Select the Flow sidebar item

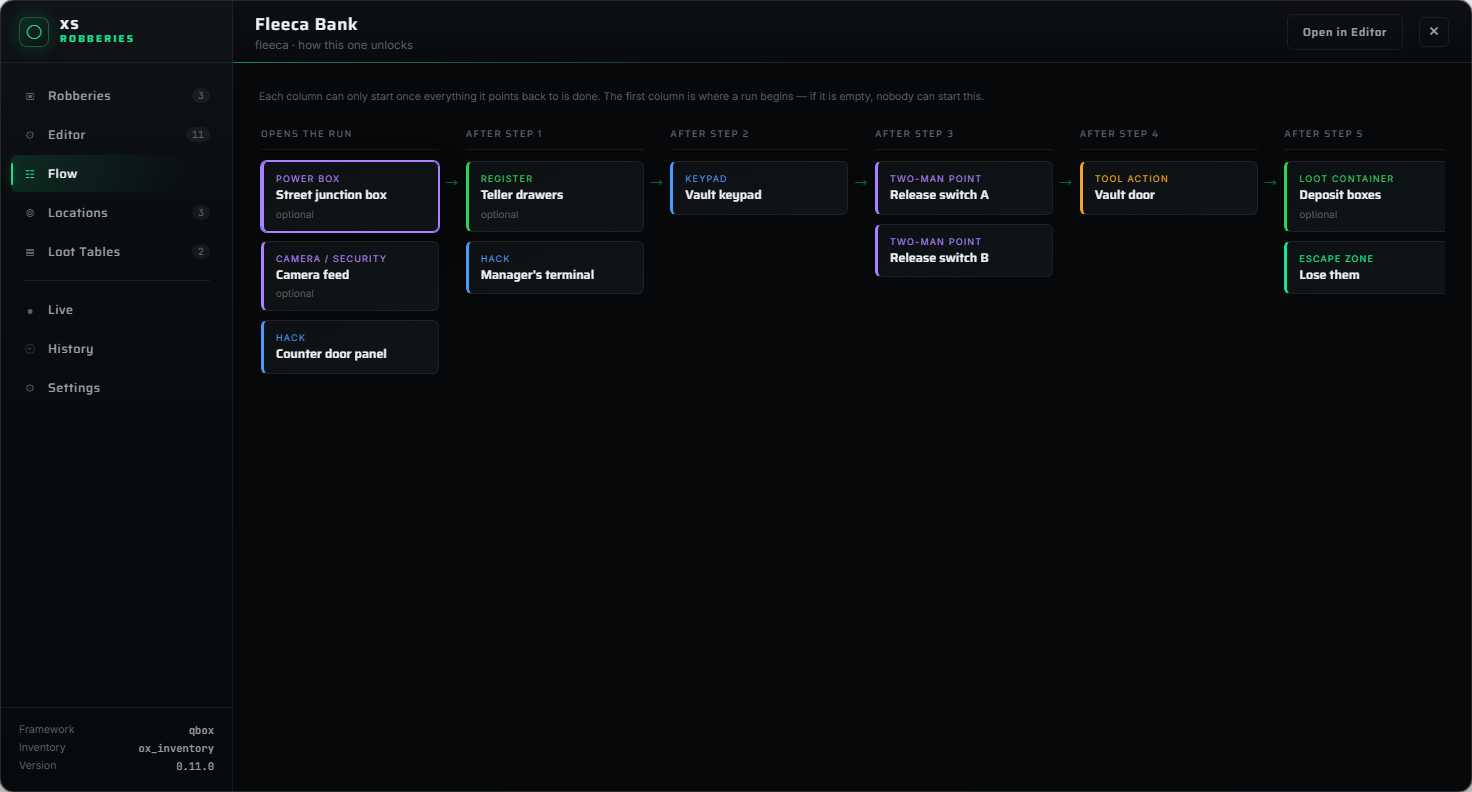pos(116,174)
